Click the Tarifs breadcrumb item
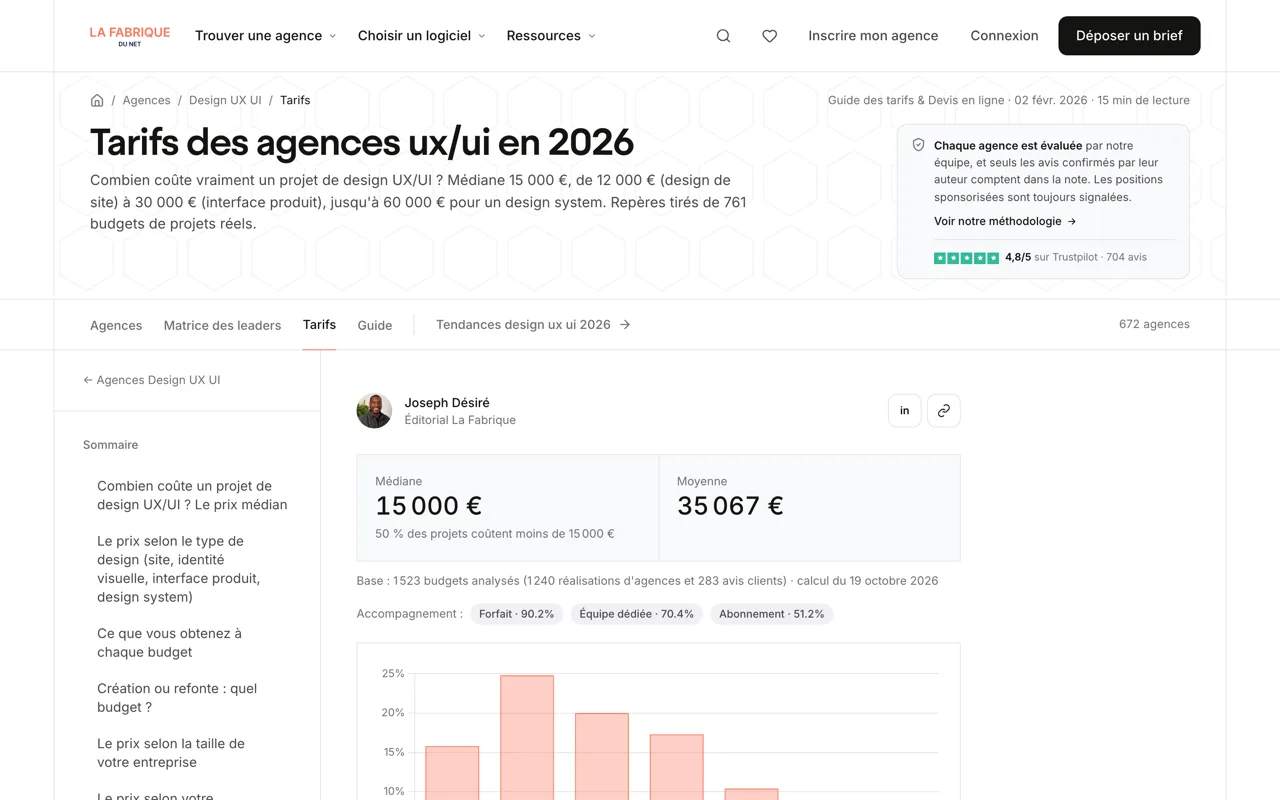Viewport: 1280px width, 800px height. (295, 100)
